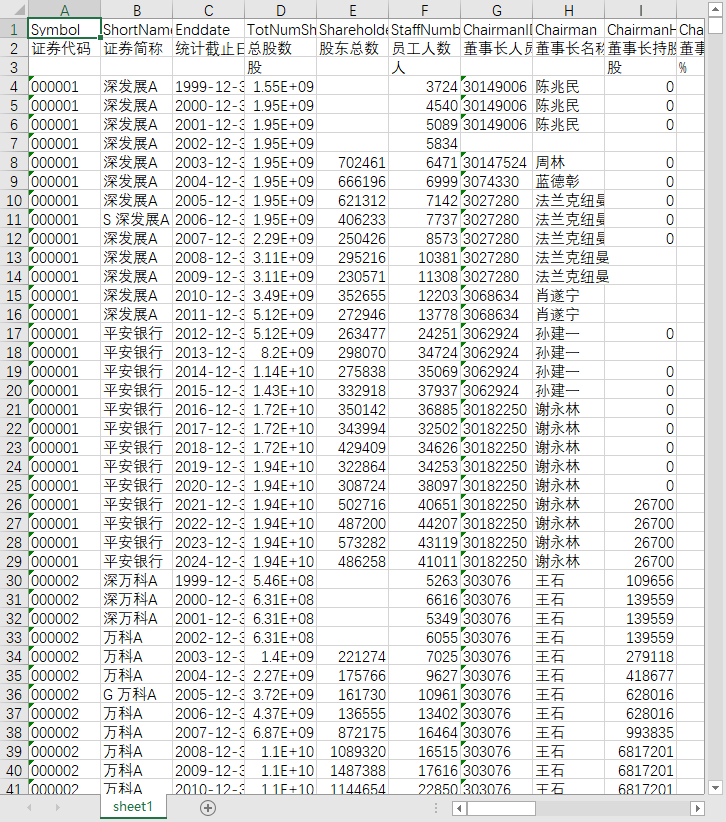Select chairman ID 30147524
This screenshot has height=822, width=726.
coord(496,163)
